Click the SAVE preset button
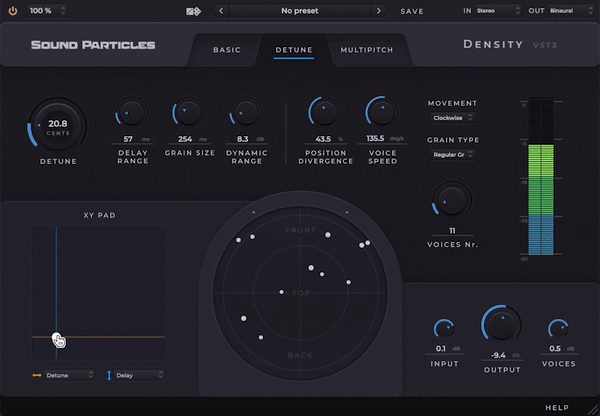Image resolution: width=600 pixels, height=416 pixels. (x=412, y=11)
